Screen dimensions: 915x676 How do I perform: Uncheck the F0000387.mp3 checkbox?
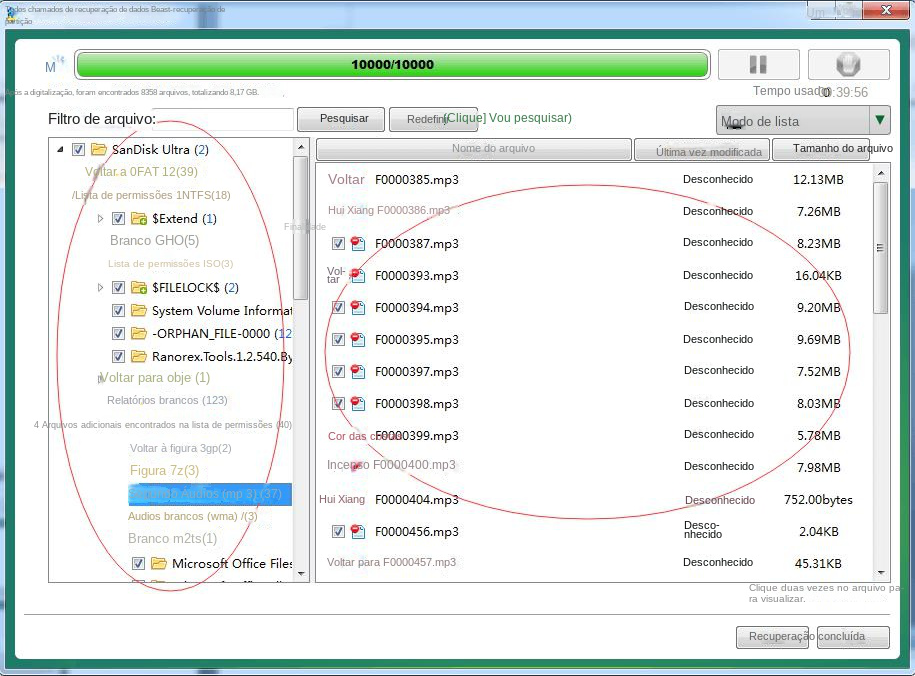(338, 243)
